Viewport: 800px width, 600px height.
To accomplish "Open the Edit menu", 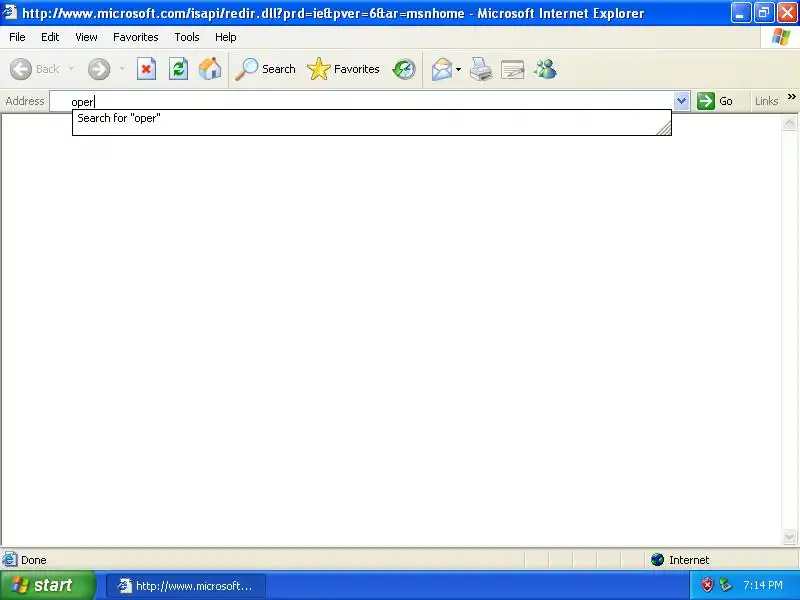I will [x=50, y=37].
